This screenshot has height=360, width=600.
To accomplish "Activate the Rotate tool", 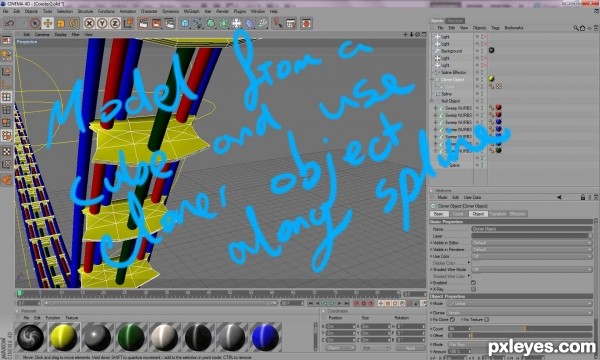I will point(73,24).
